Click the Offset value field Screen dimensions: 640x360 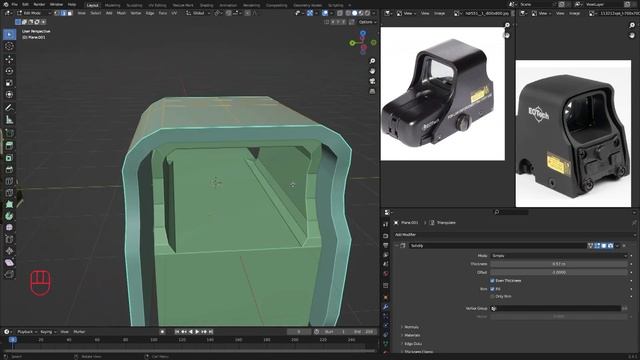(559, 272)
